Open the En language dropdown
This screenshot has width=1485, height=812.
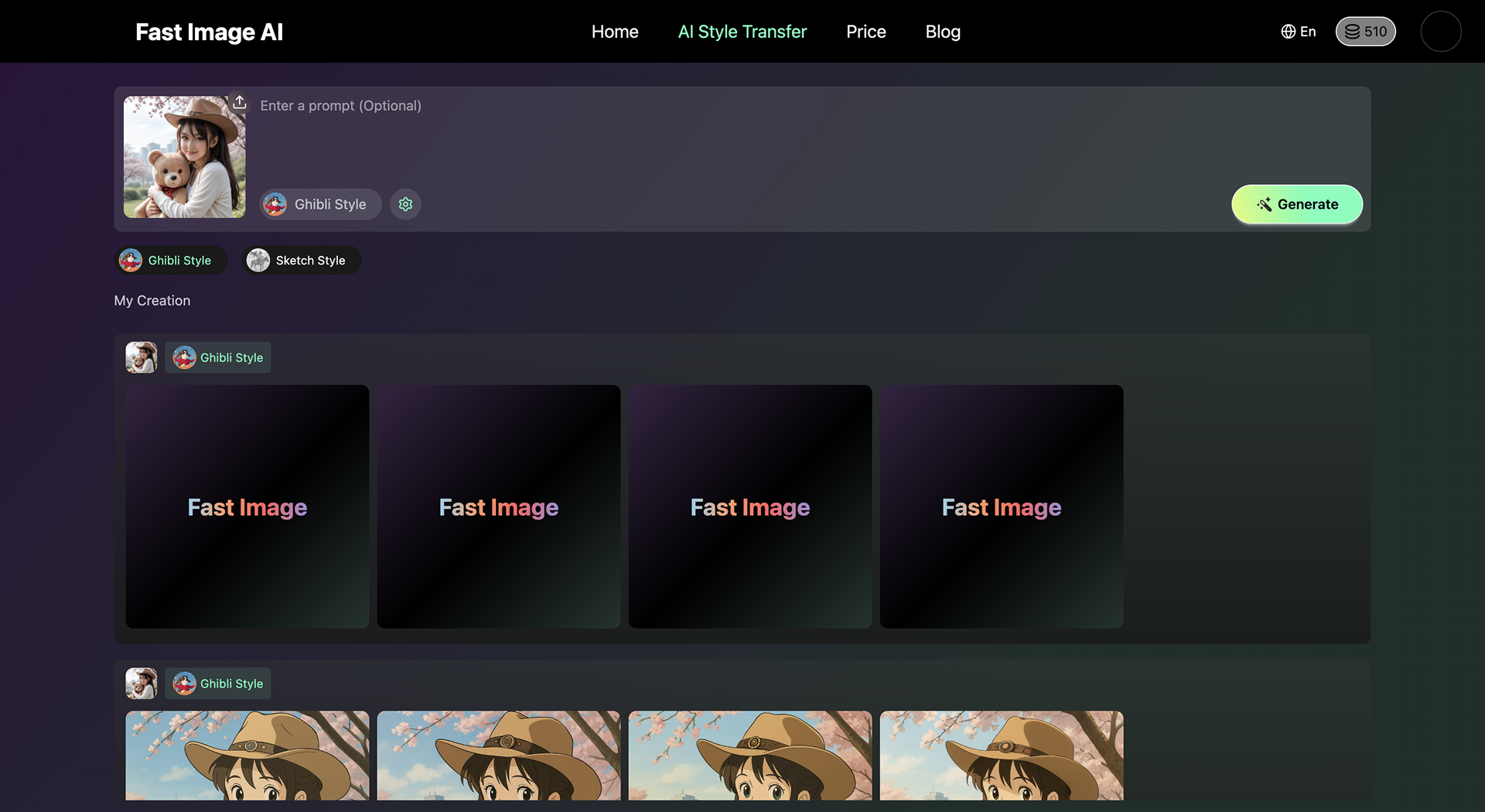pos(1308,32)
